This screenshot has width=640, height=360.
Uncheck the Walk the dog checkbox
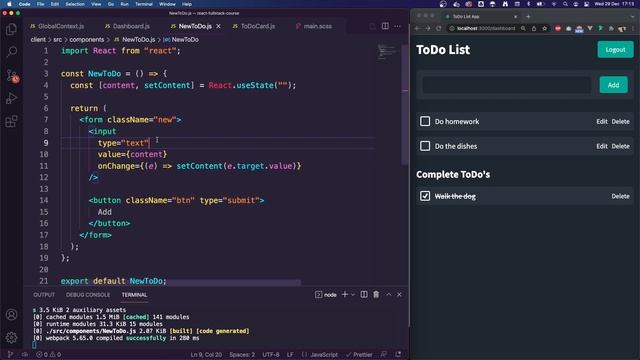(x=425, y=196)
